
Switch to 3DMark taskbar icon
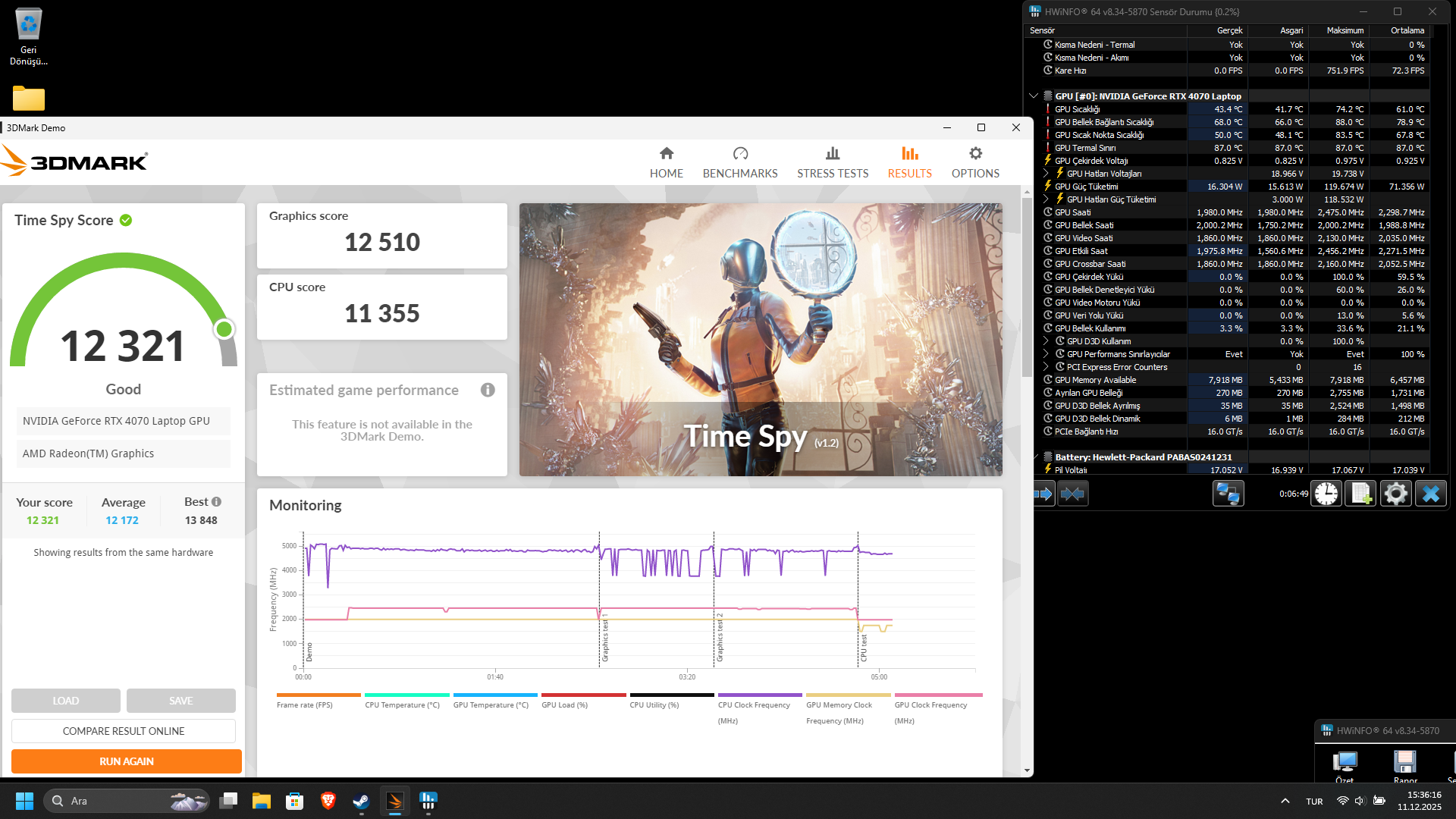[x=395, y=801]
